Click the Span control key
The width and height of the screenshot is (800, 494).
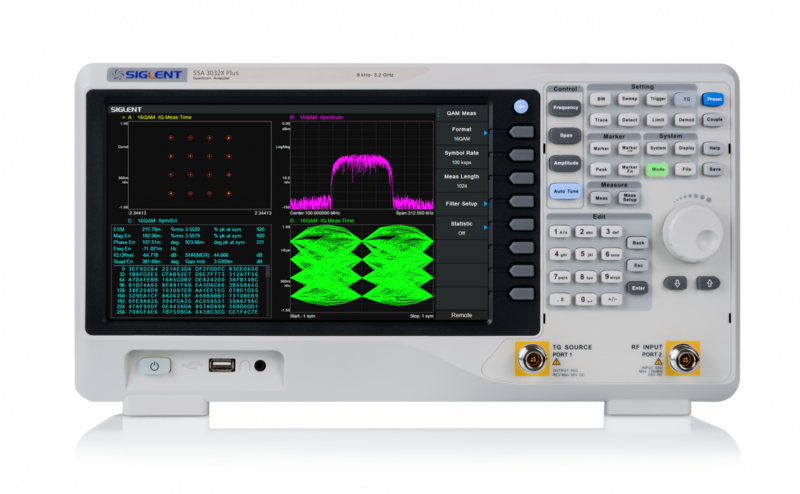[565, 135]
